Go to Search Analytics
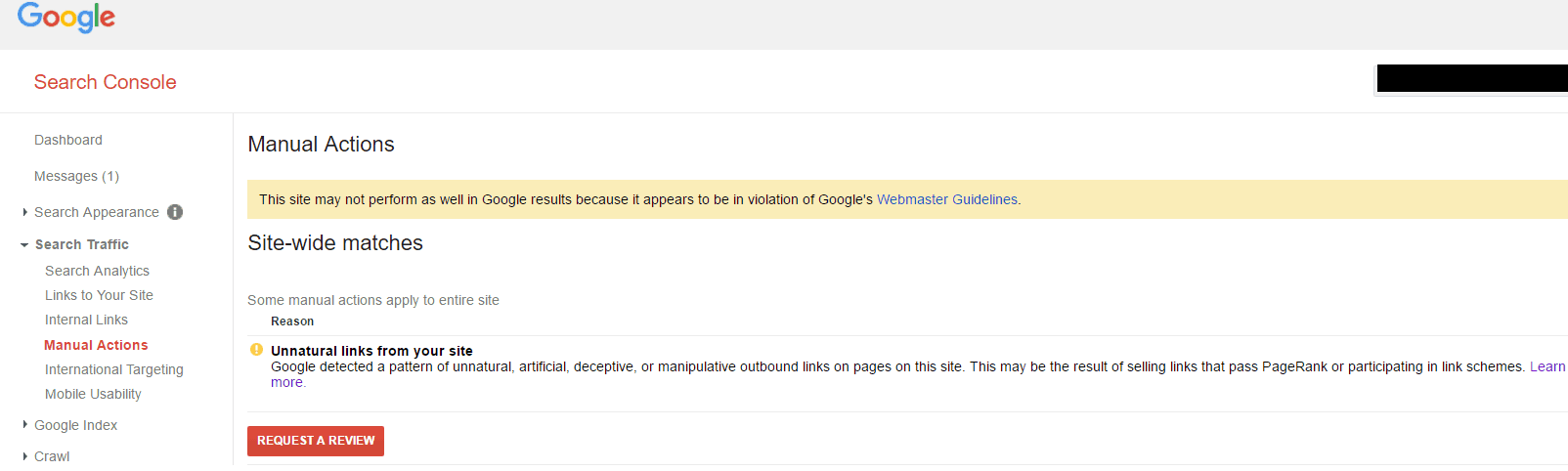The image size is (1568, 471). tap(97, 271)
